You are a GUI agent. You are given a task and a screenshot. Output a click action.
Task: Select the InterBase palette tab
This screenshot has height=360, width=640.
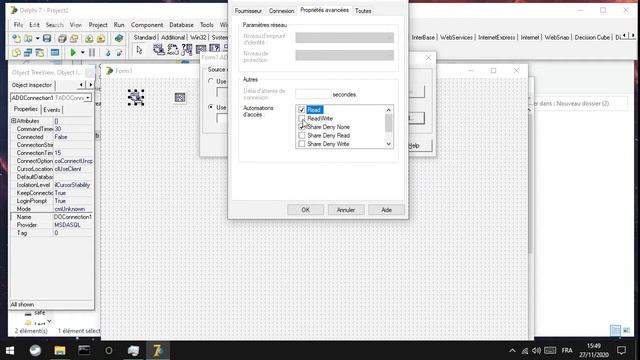(423, 38)
